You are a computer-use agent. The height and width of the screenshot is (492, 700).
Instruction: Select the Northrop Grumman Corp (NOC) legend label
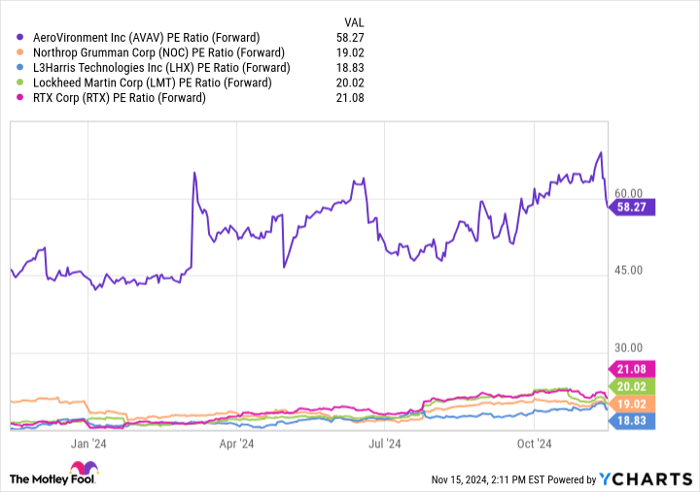[159, 53]
